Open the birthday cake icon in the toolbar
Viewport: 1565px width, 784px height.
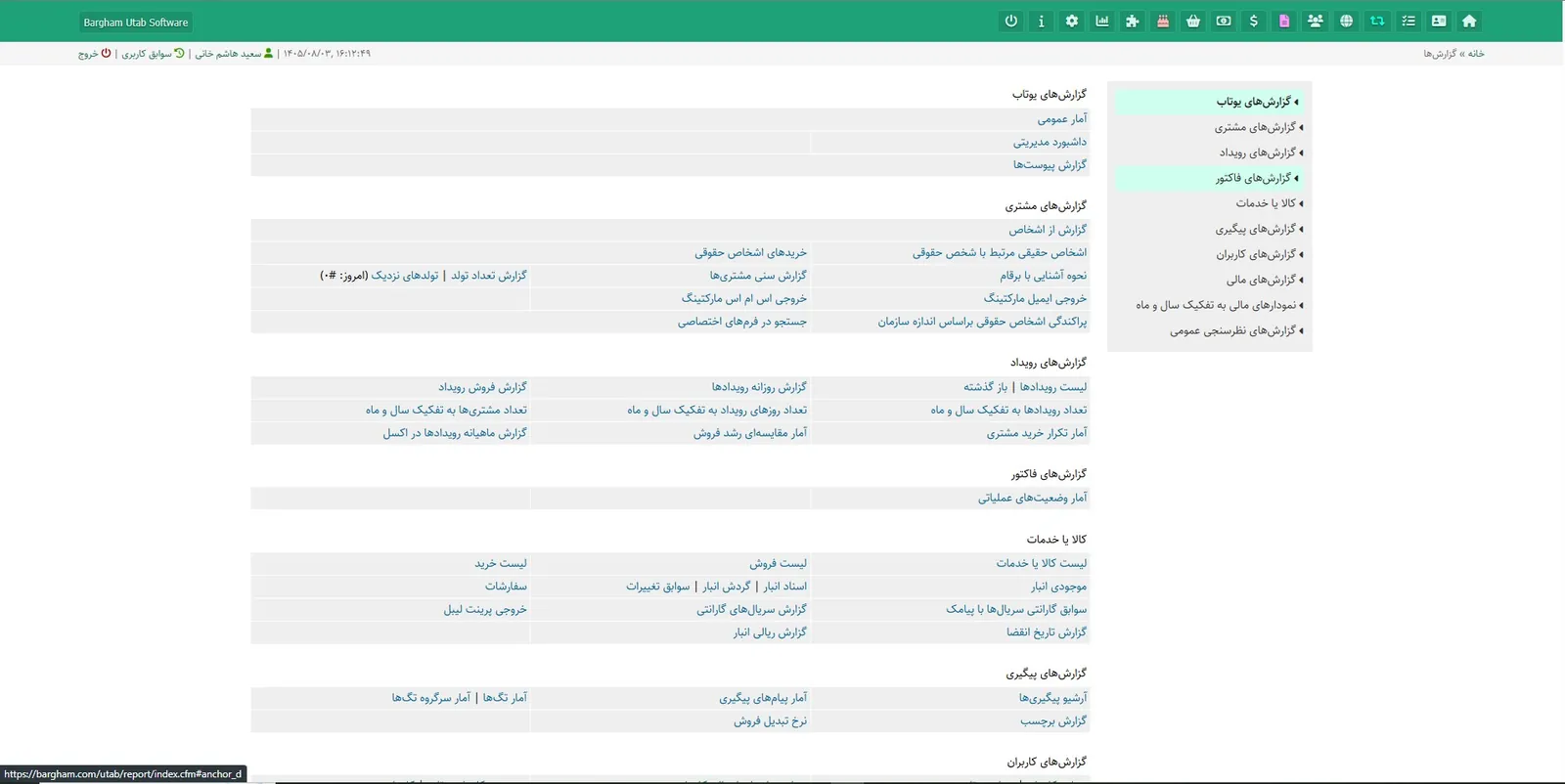point(1163,22)
